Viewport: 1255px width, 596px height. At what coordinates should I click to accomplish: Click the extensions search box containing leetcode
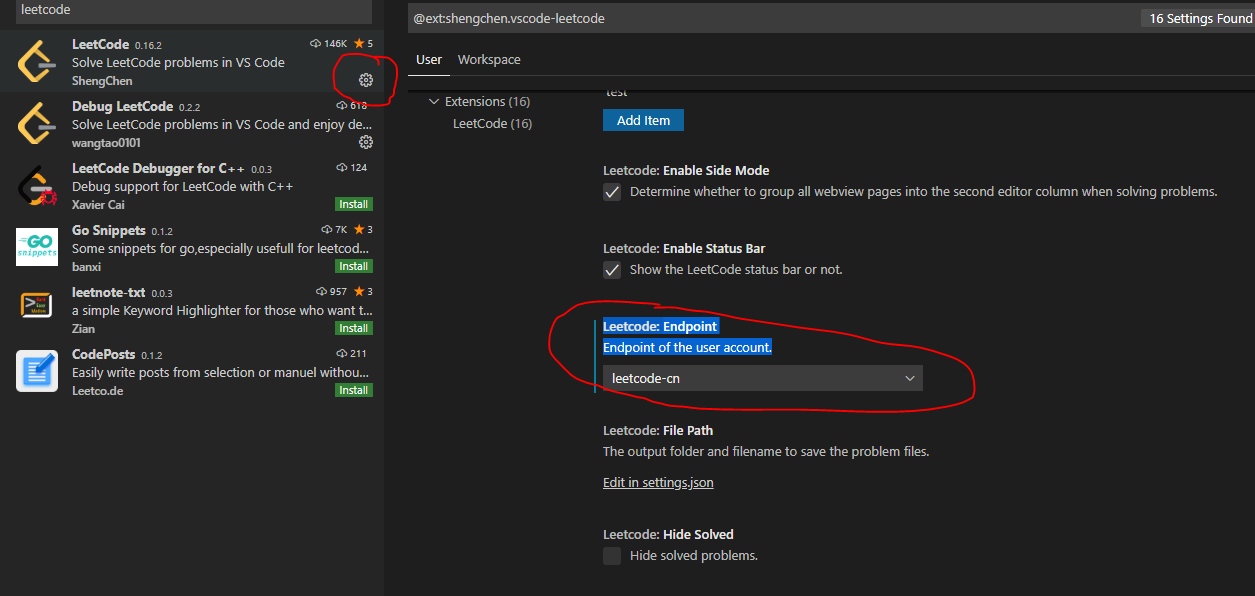190,9
